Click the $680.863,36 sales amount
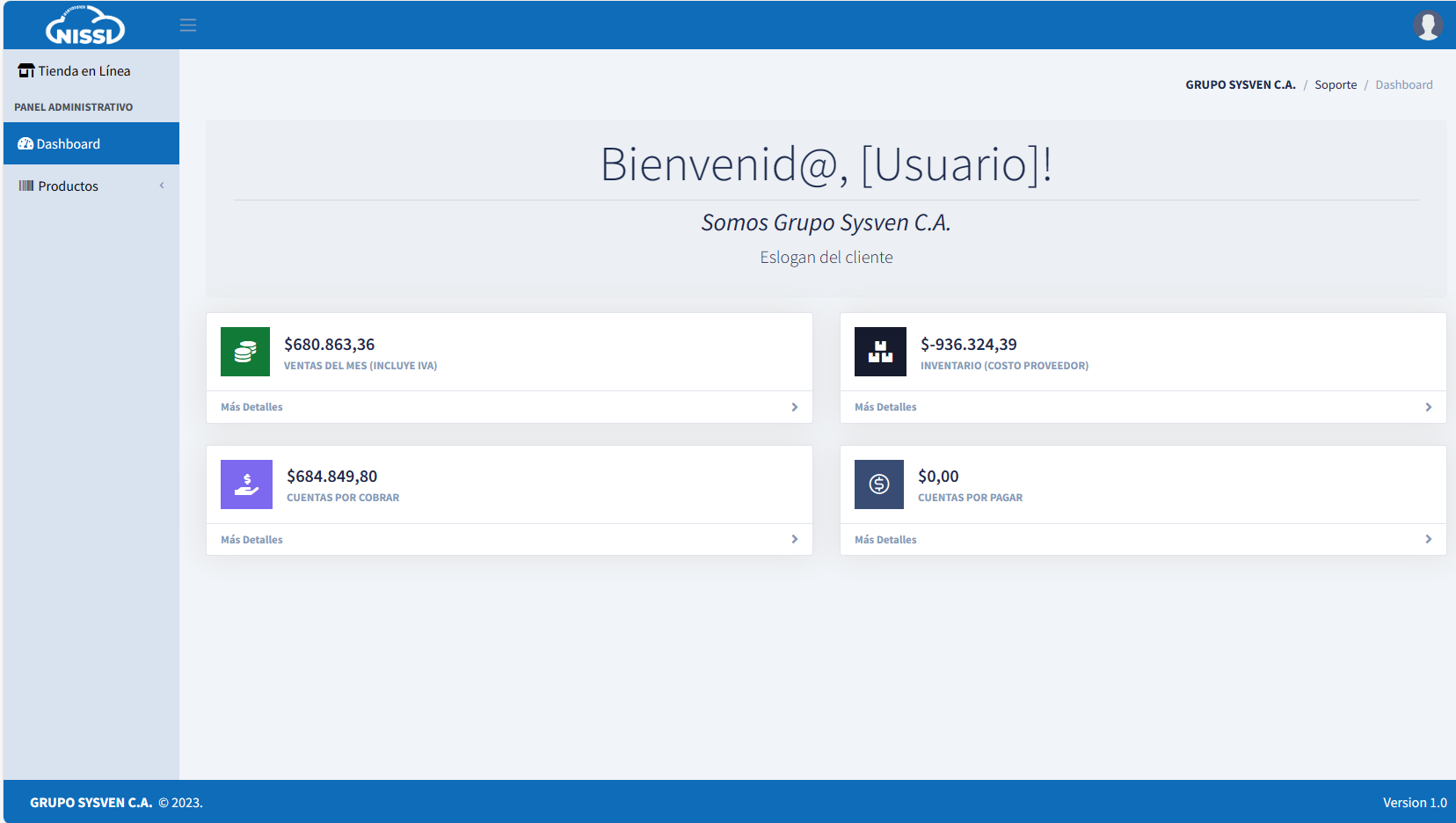1456x823 pixels. coord(330,345)
